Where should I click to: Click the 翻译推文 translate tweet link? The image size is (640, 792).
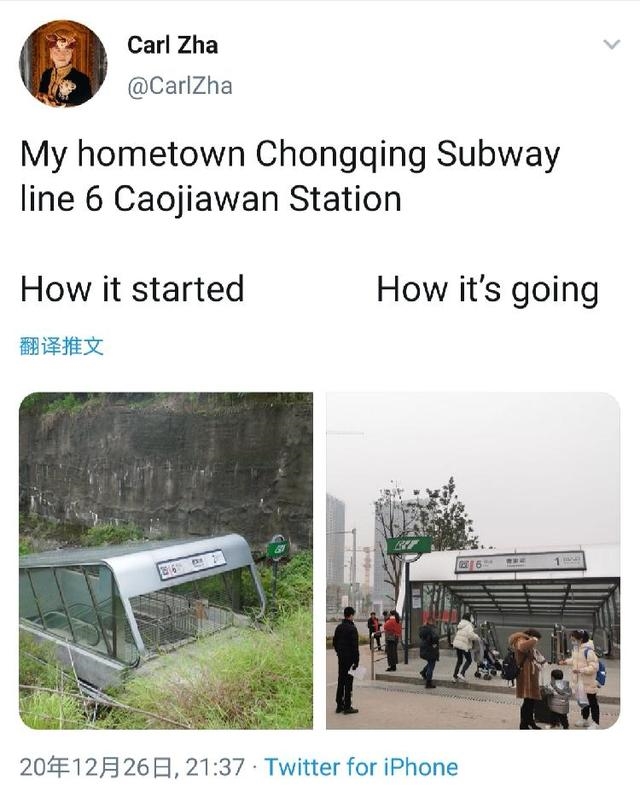[62, 346]
